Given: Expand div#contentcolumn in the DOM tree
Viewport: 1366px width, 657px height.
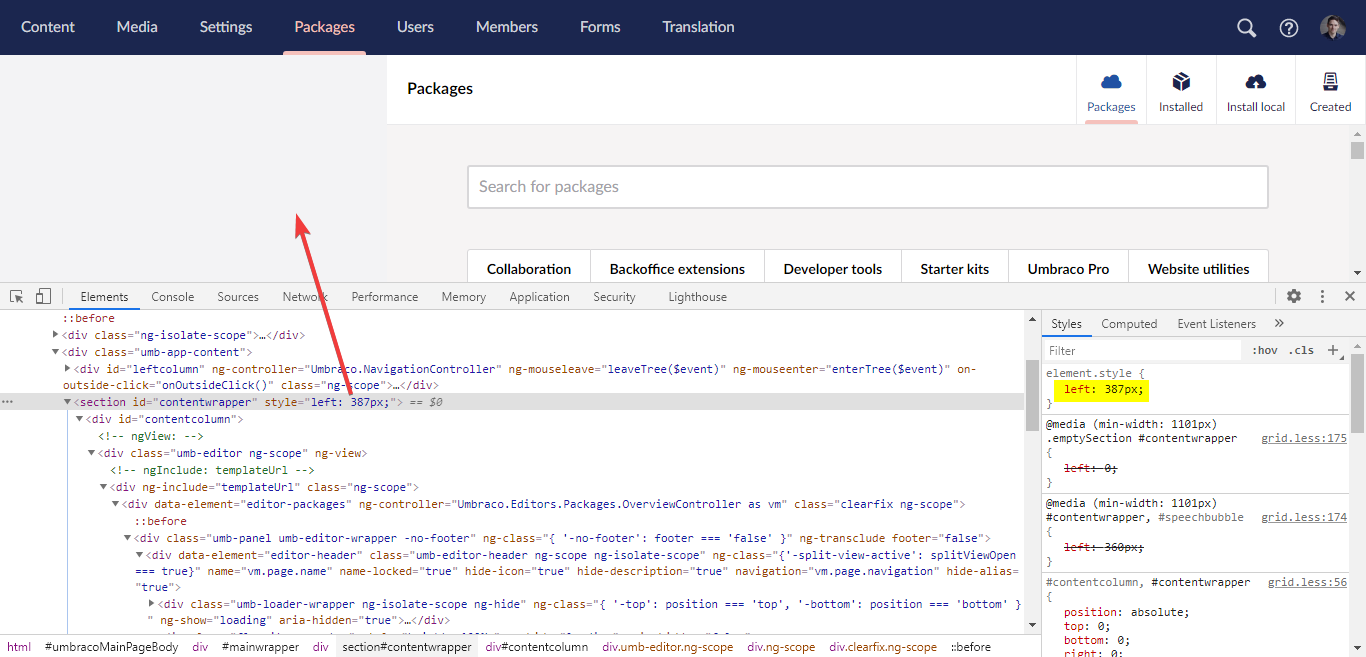Looking at the screenshot, I should pyautogui.click(x=78, y=418).
